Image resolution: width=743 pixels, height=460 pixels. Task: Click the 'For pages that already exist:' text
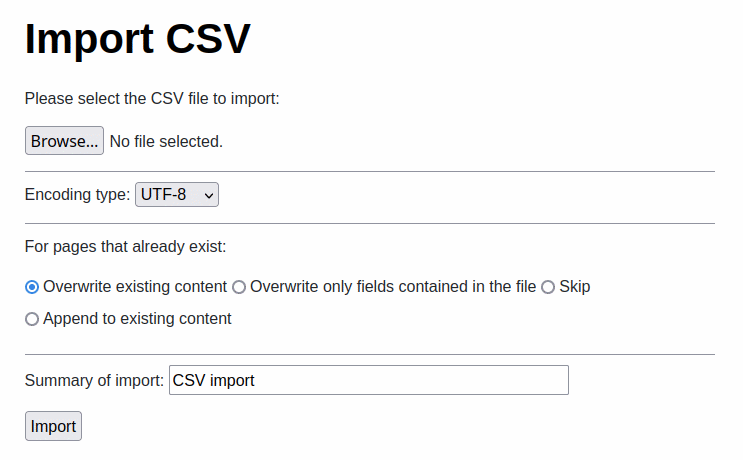126,247
